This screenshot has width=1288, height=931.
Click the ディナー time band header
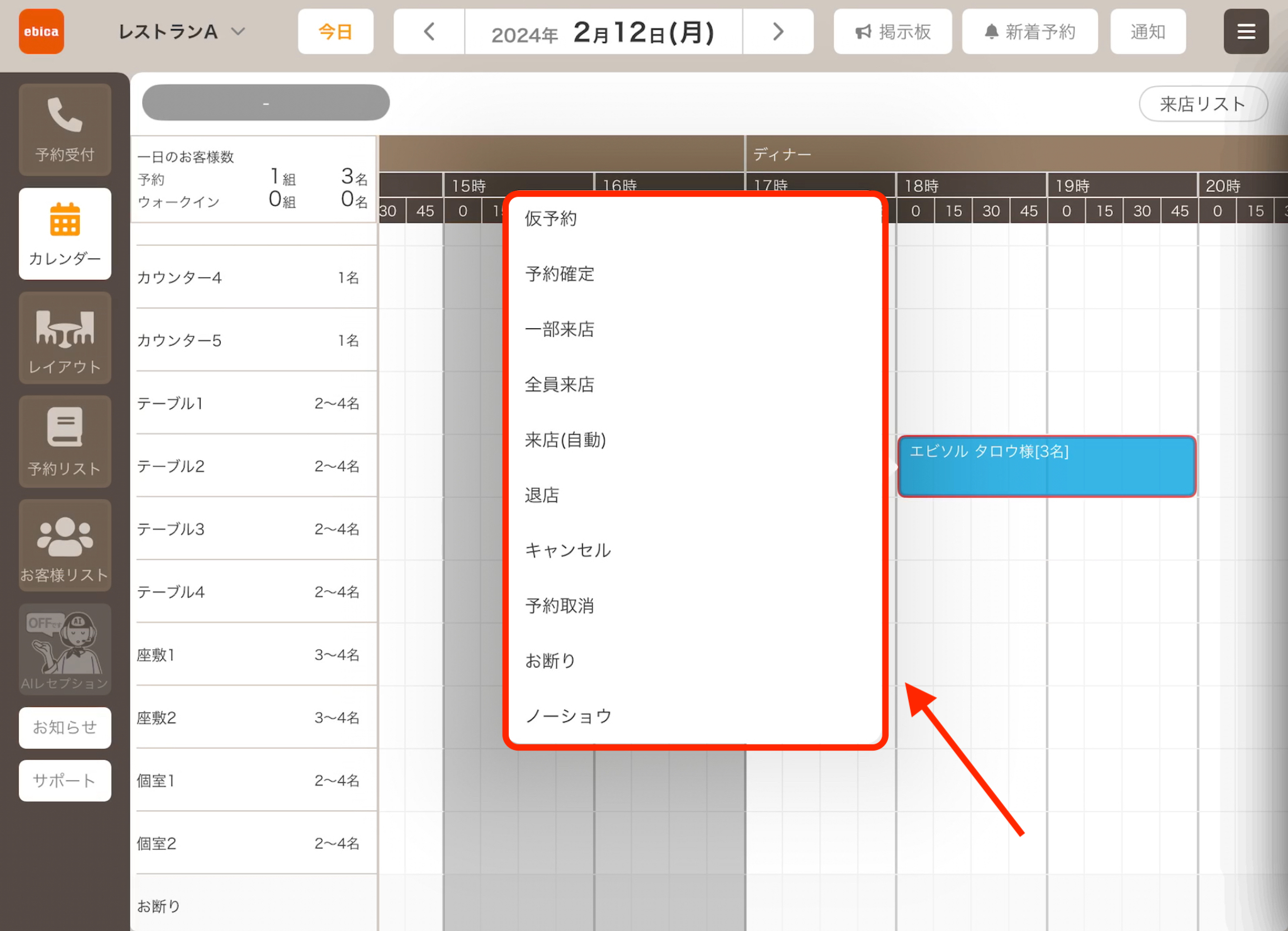(1017, 153)
